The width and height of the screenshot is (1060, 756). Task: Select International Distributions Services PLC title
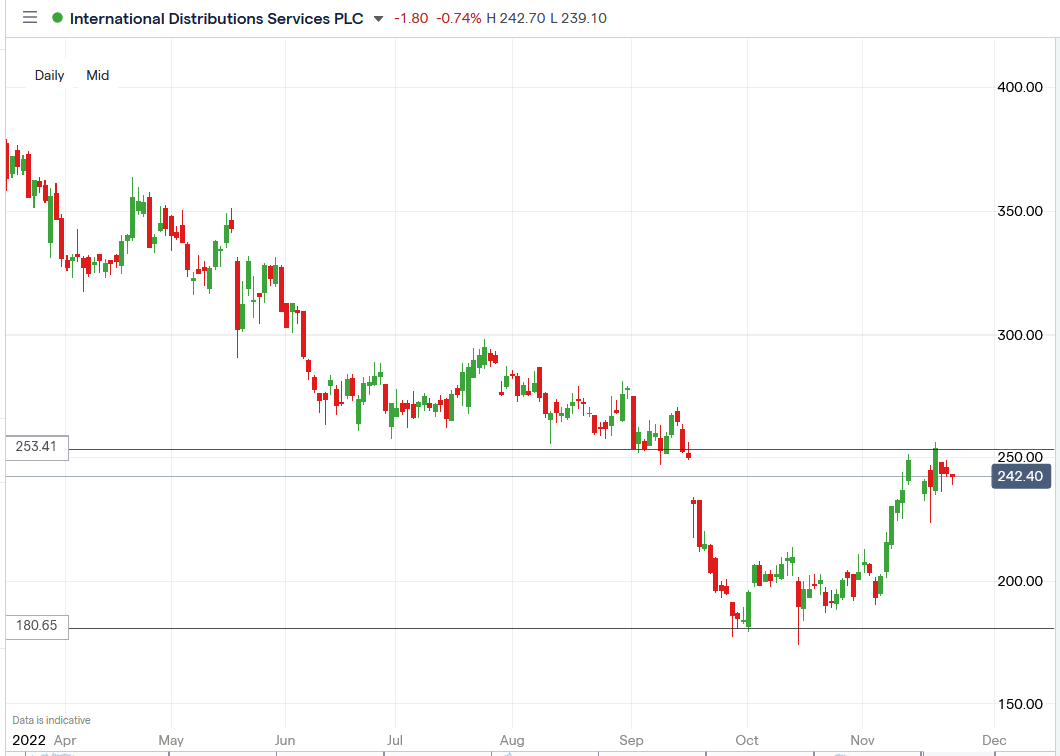(216, 18)
